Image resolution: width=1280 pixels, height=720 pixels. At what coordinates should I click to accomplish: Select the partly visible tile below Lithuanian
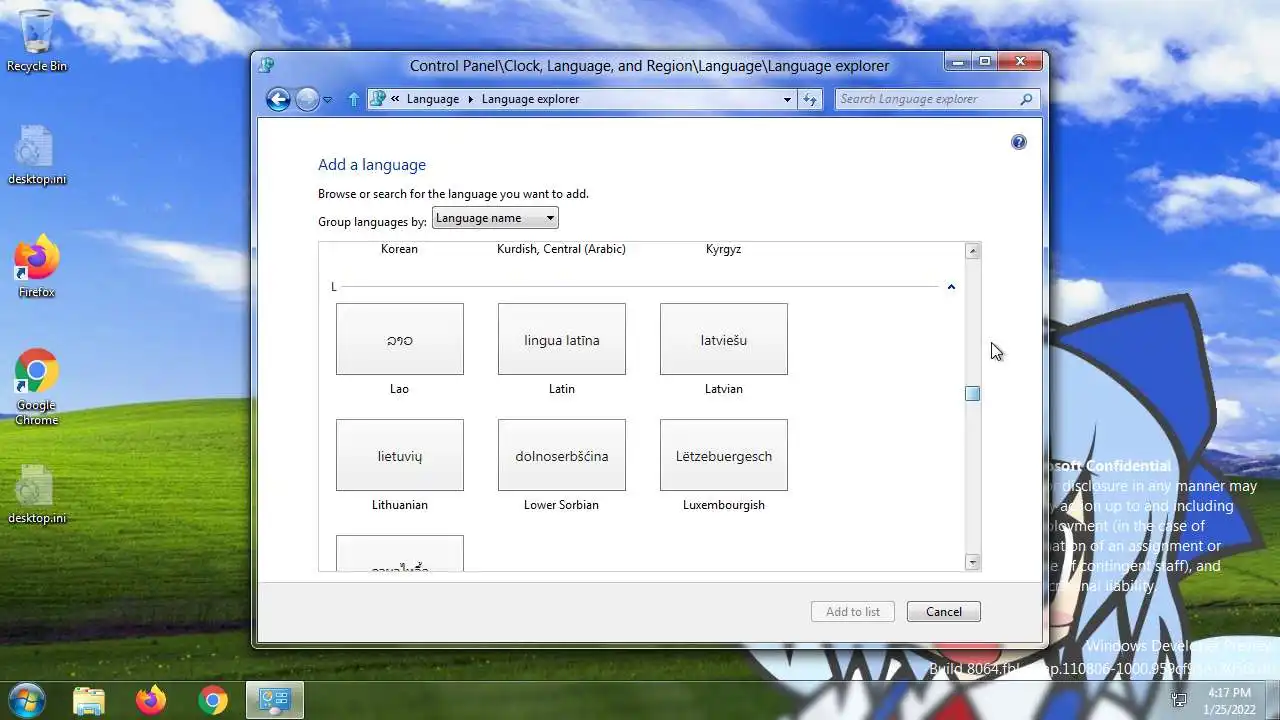pos(400,553)
